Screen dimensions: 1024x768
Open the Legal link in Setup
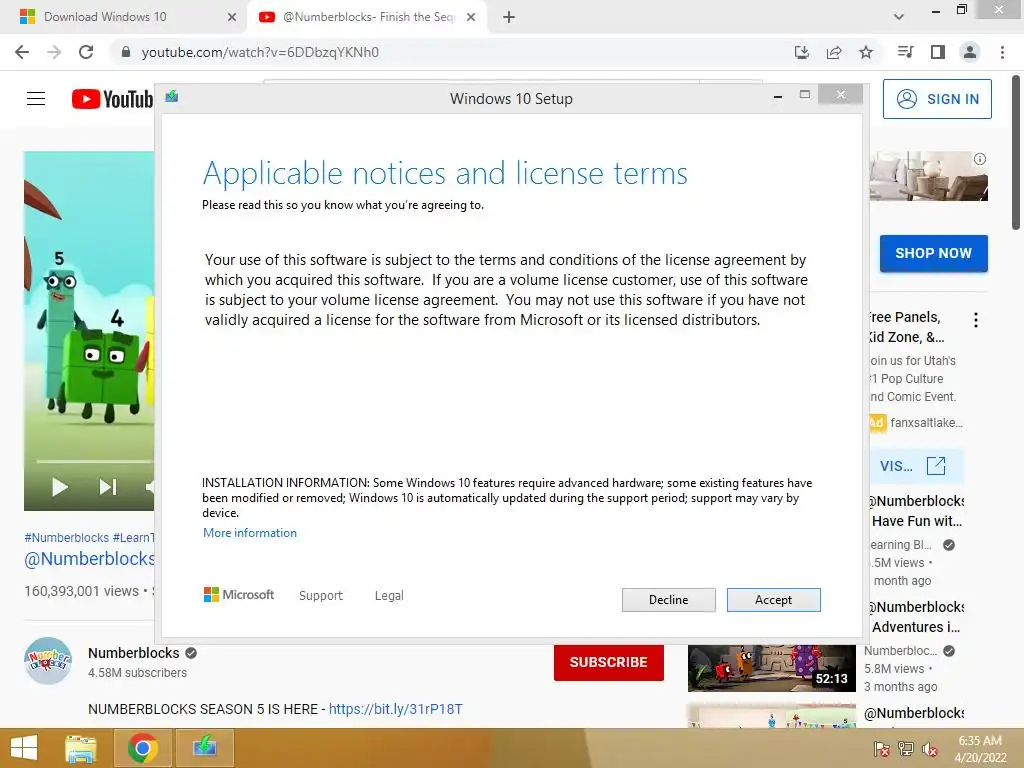[x=389, y=596]
